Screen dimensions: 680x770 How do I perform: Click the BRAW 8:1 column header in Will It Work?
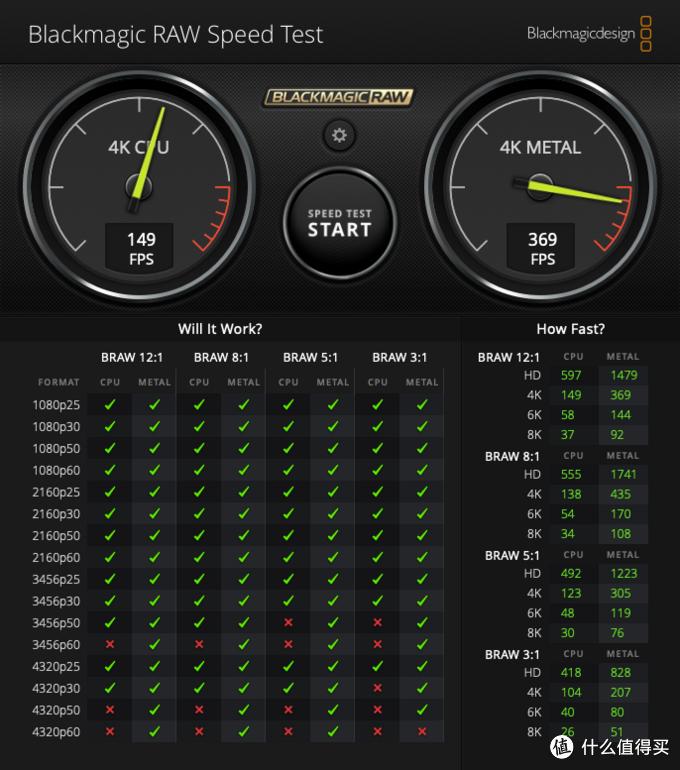(x=221, y=358)
